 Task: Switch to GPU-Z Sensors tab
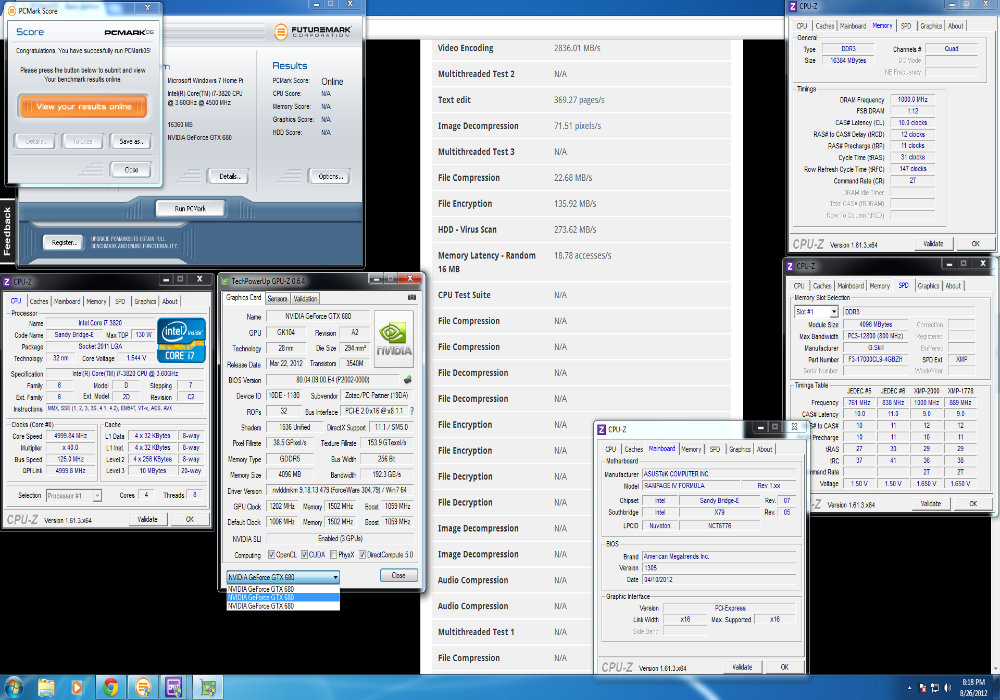point(277,298)
